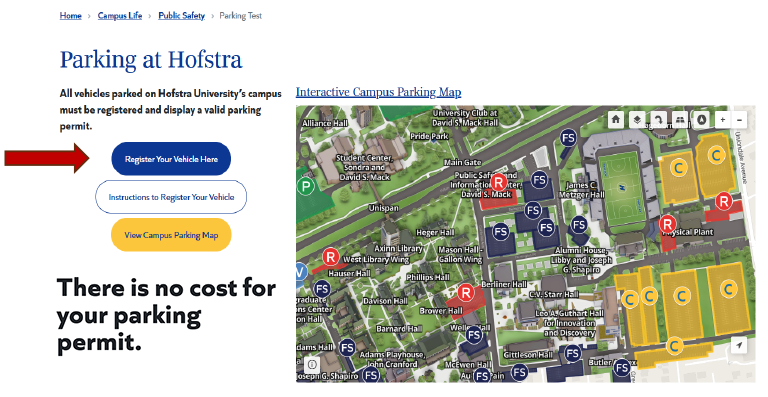Select the R marker at Physical Plant
The width and height of the screenshot is (768, 397).
coord(667,225)
